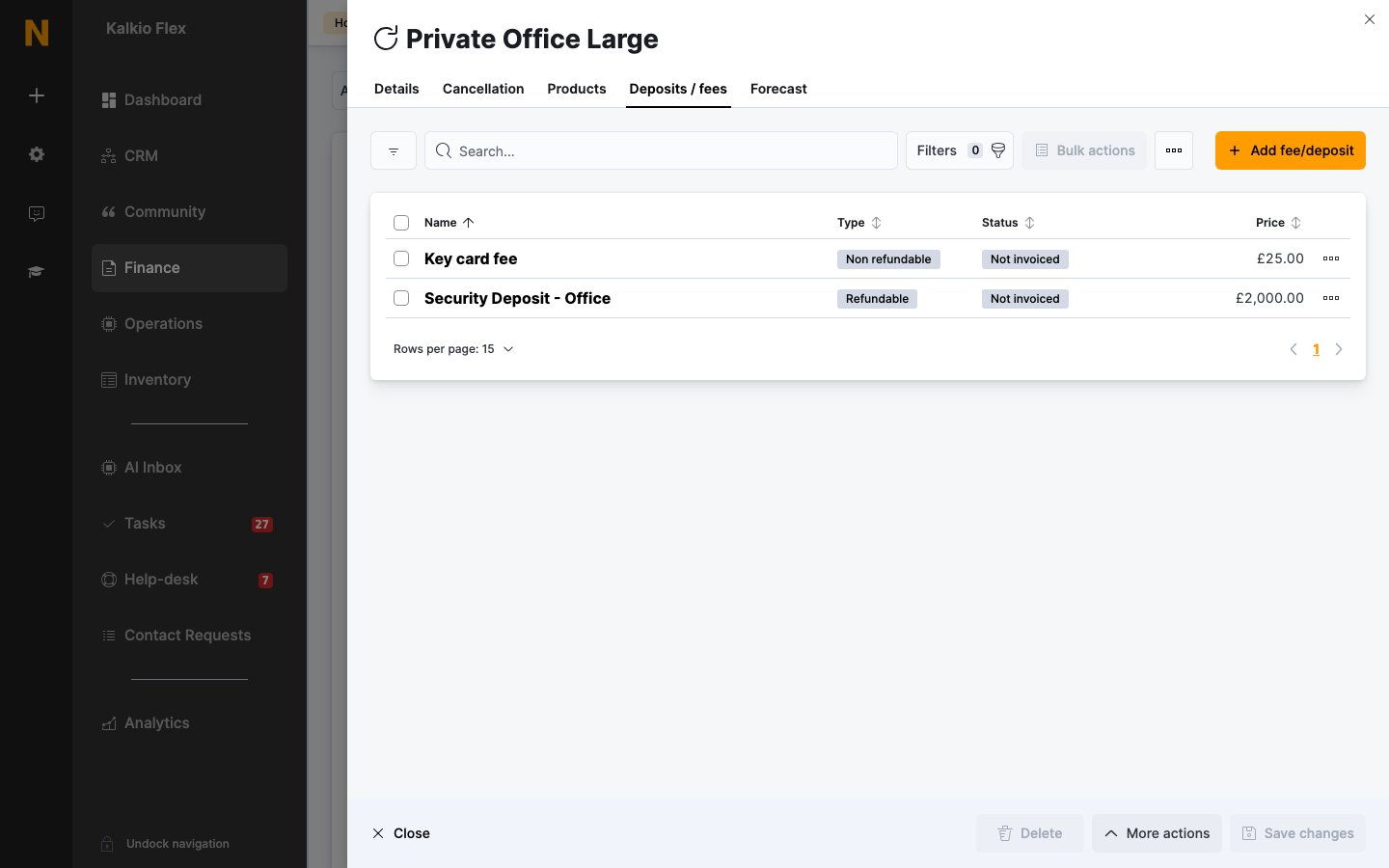The image size is (1389, 868).
Task: Toggle Name column sort order
Action: (x=449, y=223)
